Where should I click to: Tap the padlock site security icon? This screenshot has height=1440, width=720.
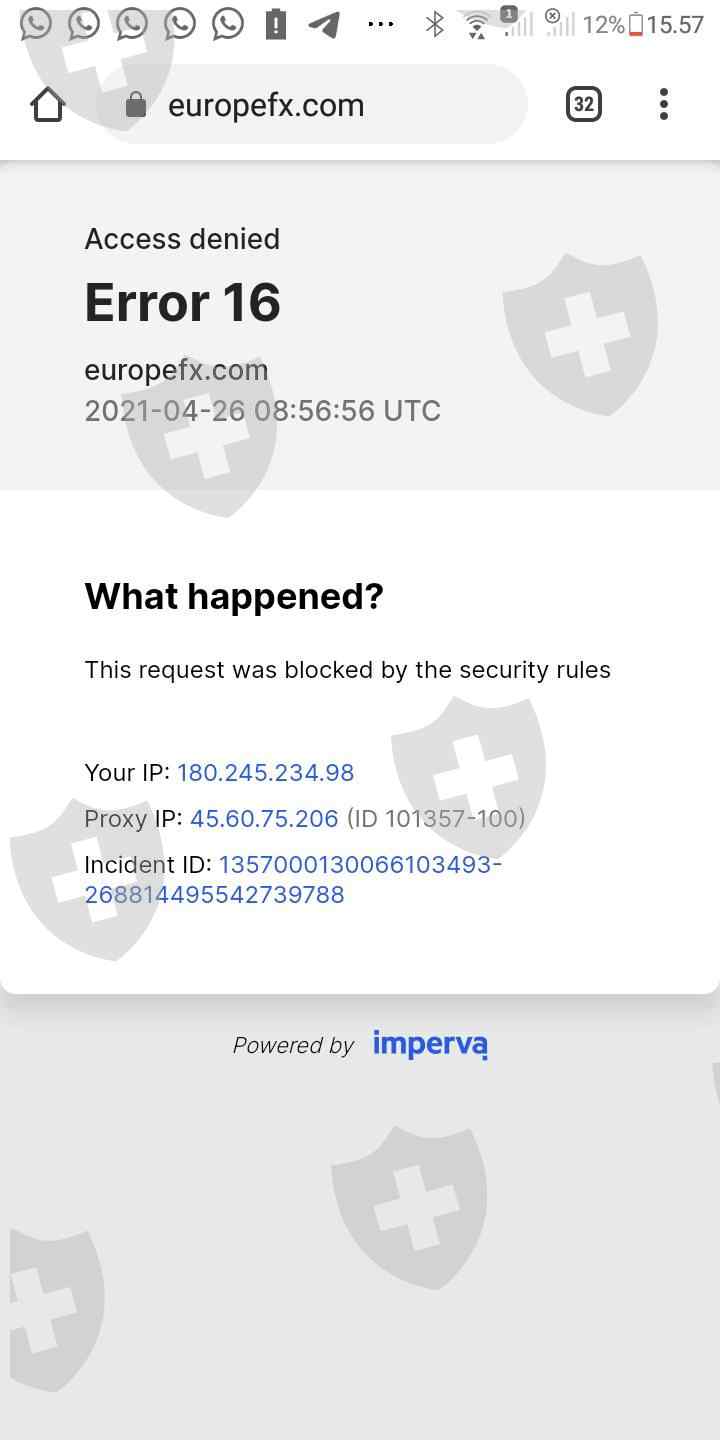click(136, 105)
